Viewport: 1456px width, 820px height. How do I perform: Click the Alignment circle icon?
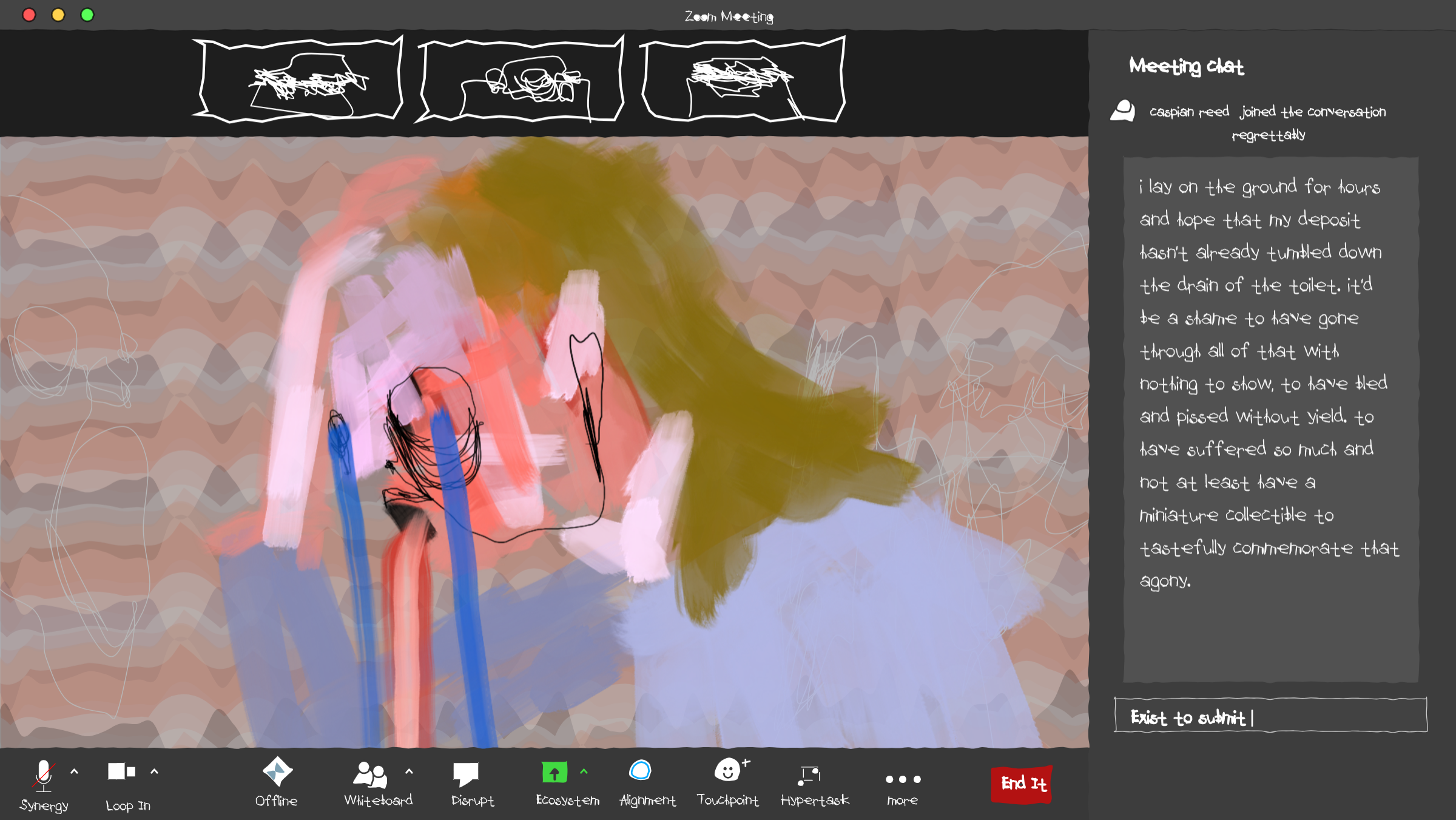click(640, 770)
